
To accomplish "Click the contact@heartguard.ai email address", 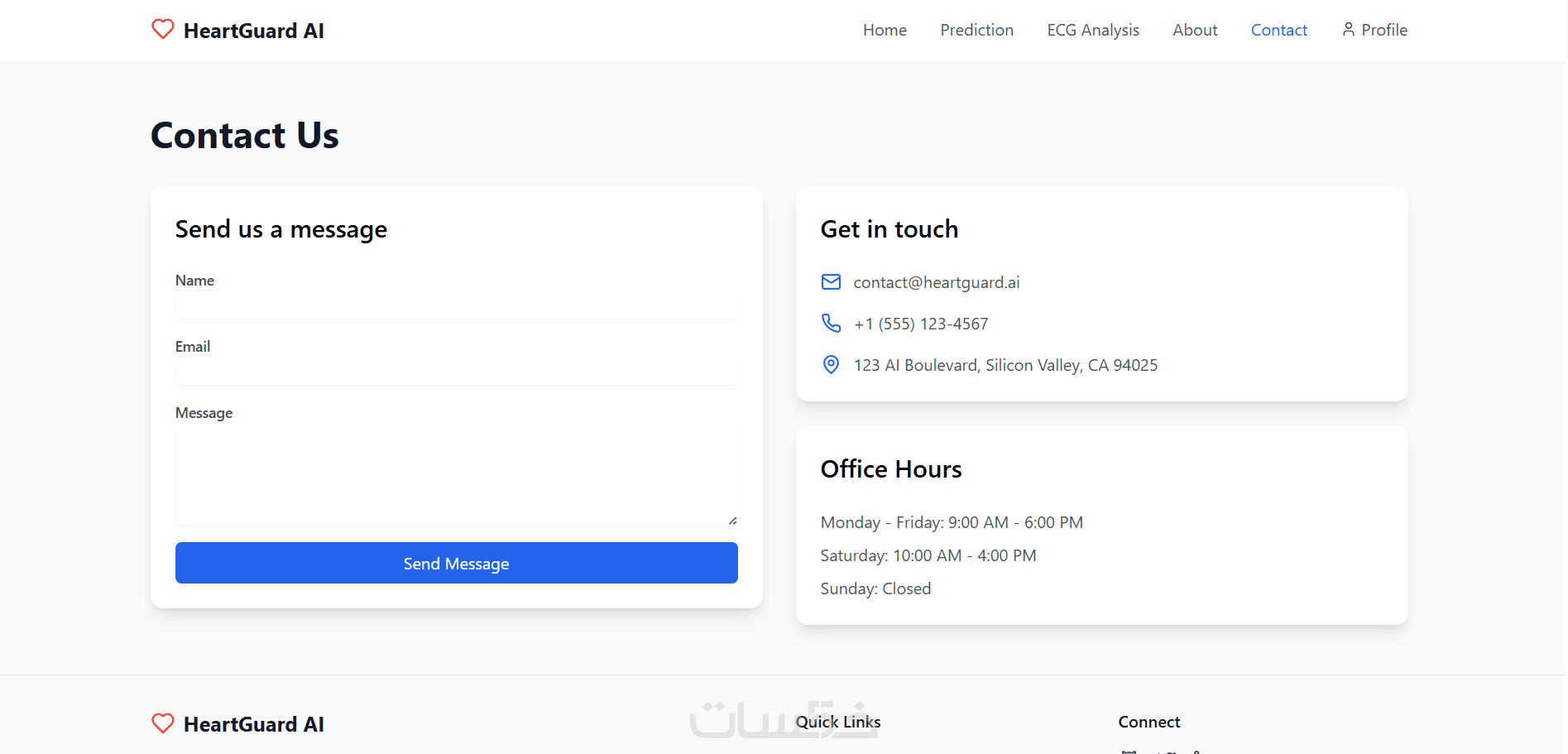I will pyautogui.click(x=936, y=282).
